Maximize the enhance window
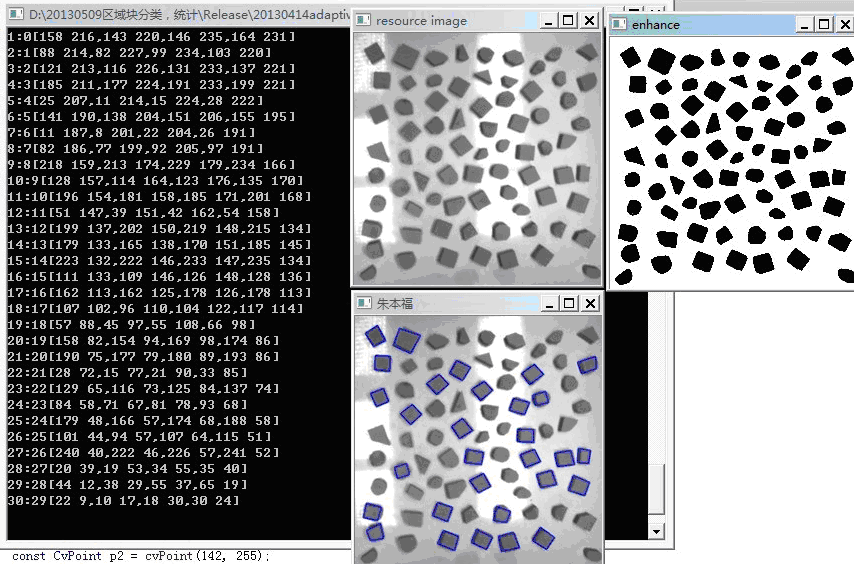The height and width of the screenshot is (565, 861). (824, 25)
